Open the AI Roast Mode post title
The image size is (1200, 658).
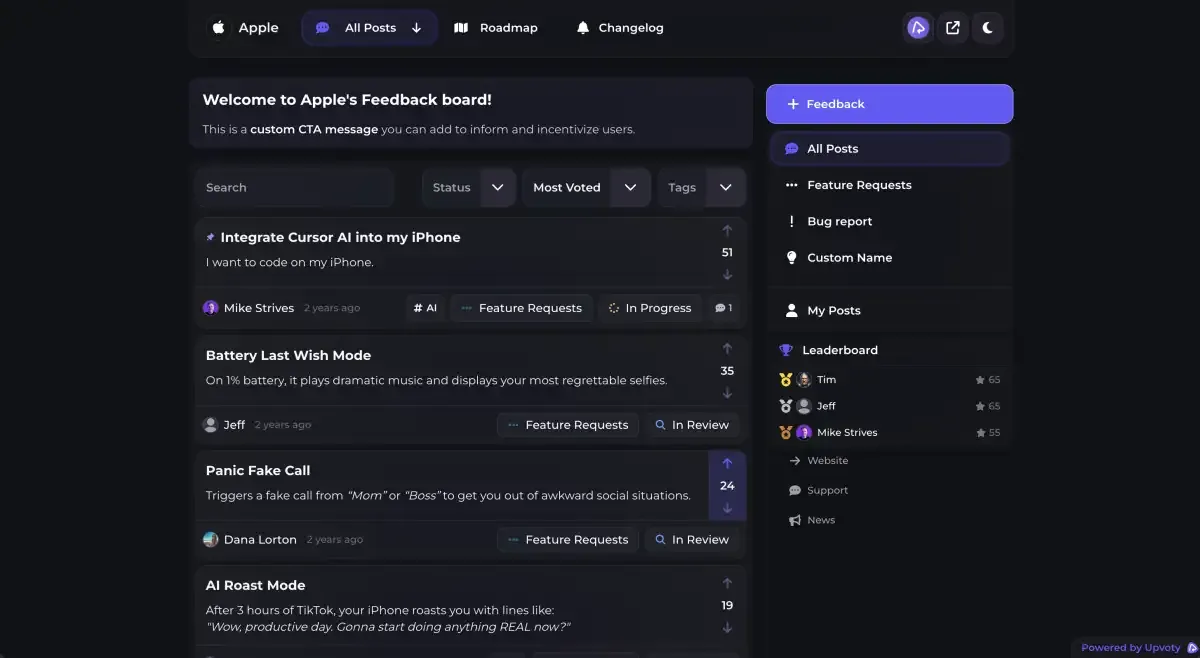(x=255, y=586)
